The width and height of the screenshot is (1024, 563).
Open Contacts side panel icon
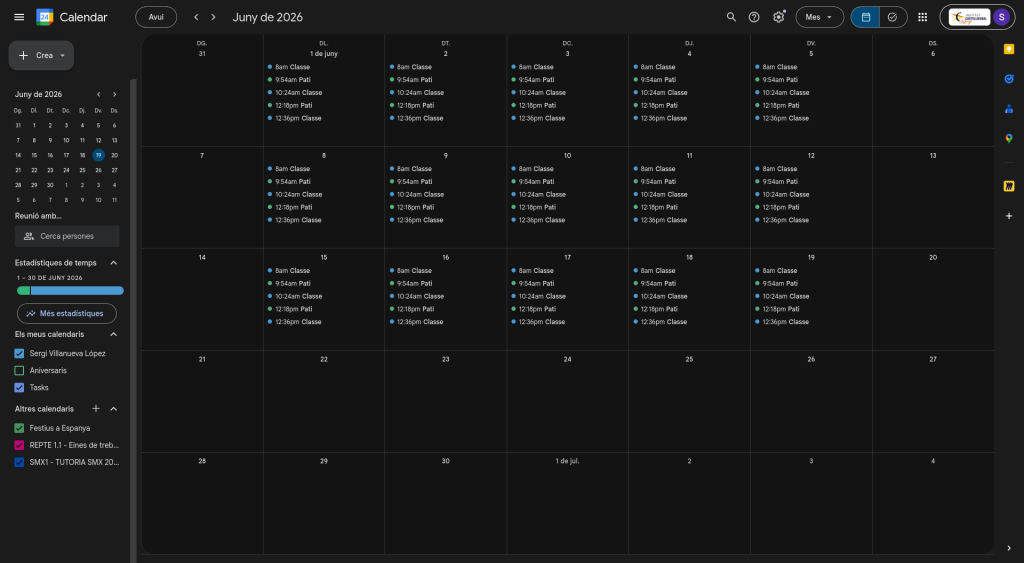pos(1008,108)
